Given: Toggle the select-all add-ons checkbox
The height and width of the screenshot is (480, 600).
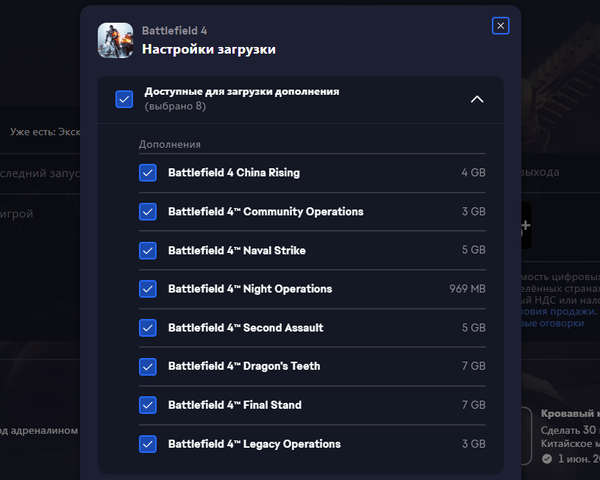Looking at the screenshot, I should (124, 99).
